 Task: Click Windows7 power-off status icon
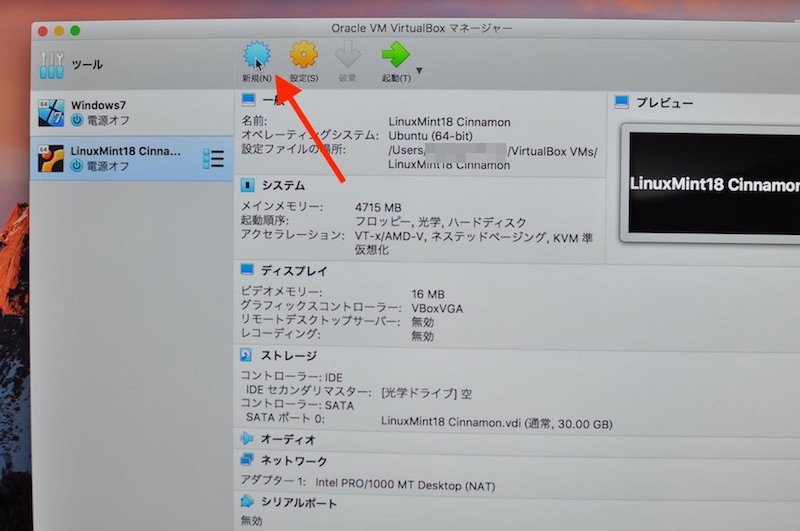pos(77,120)
